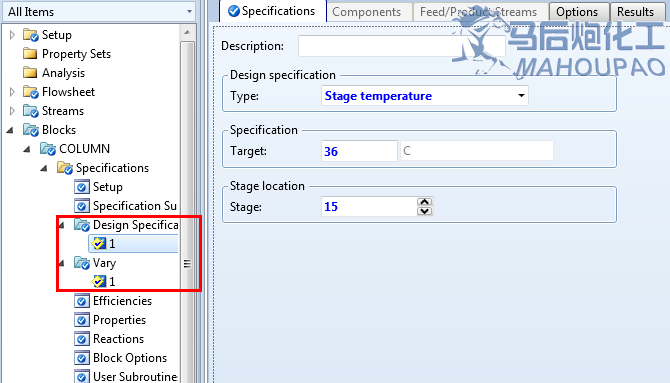Click the Flowsheet folder icon
The width and height of the screenshot is (670, 383).
click(x=30, y=91)
